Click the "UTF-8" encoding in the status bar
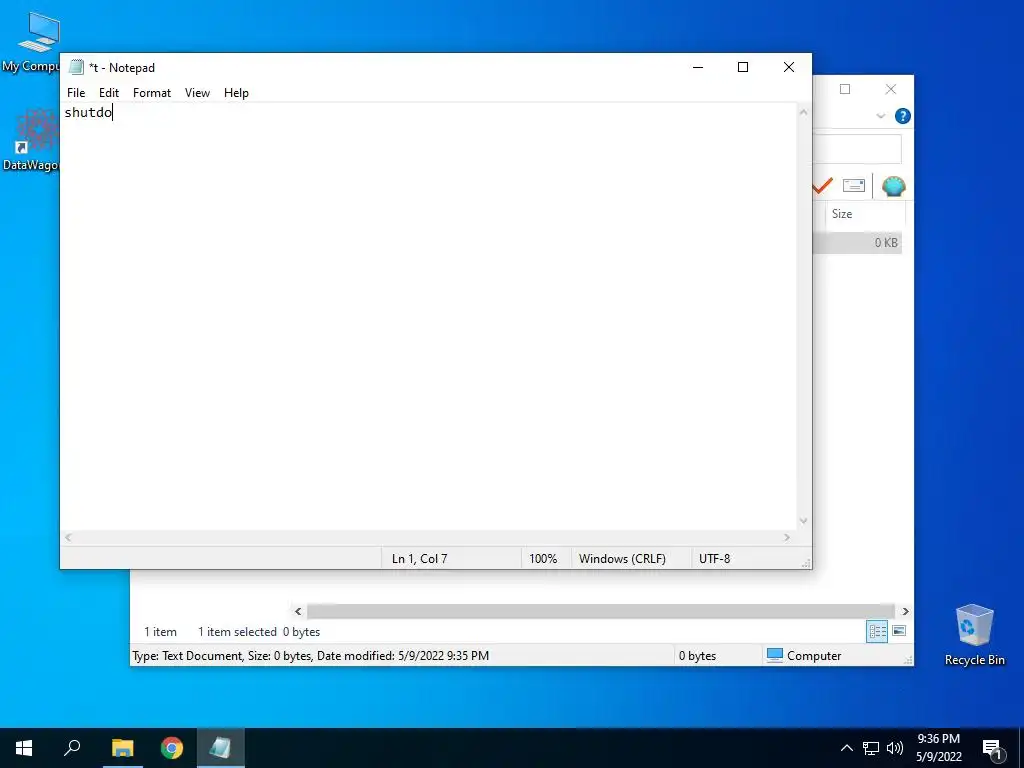 pyautogui.click(x=714, y=559)
